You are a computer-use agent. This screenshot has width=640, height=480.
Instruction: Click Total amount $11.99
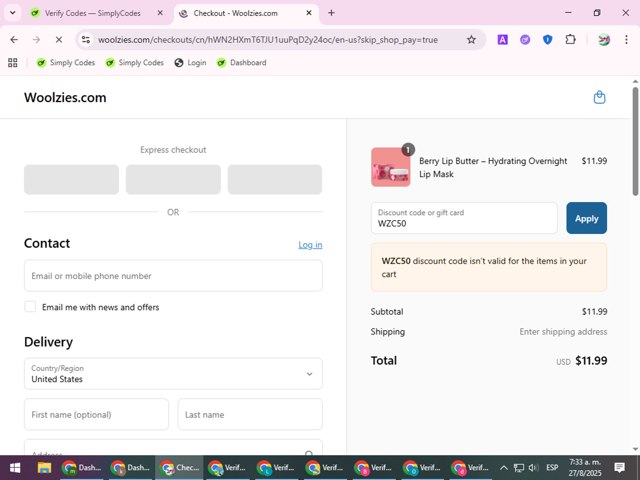click(591, 360)
